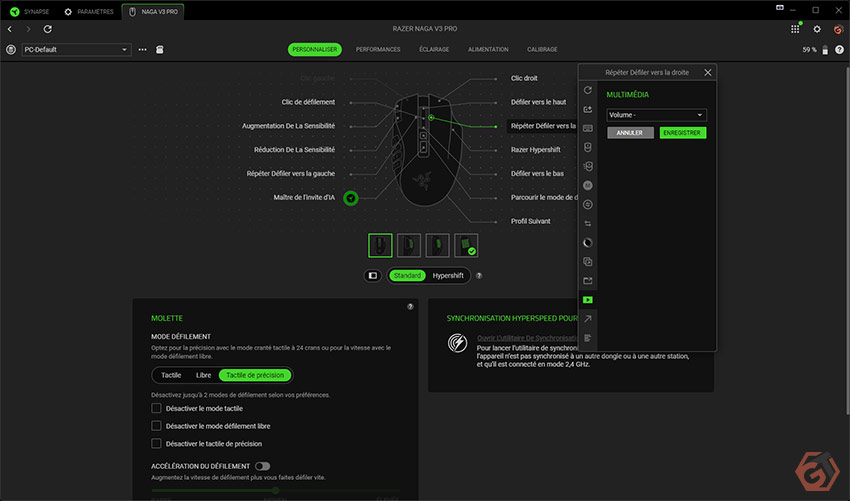Screen dimensions: 850x501
Task: Switch to the Paramètres tab
Action: [89, 11]
